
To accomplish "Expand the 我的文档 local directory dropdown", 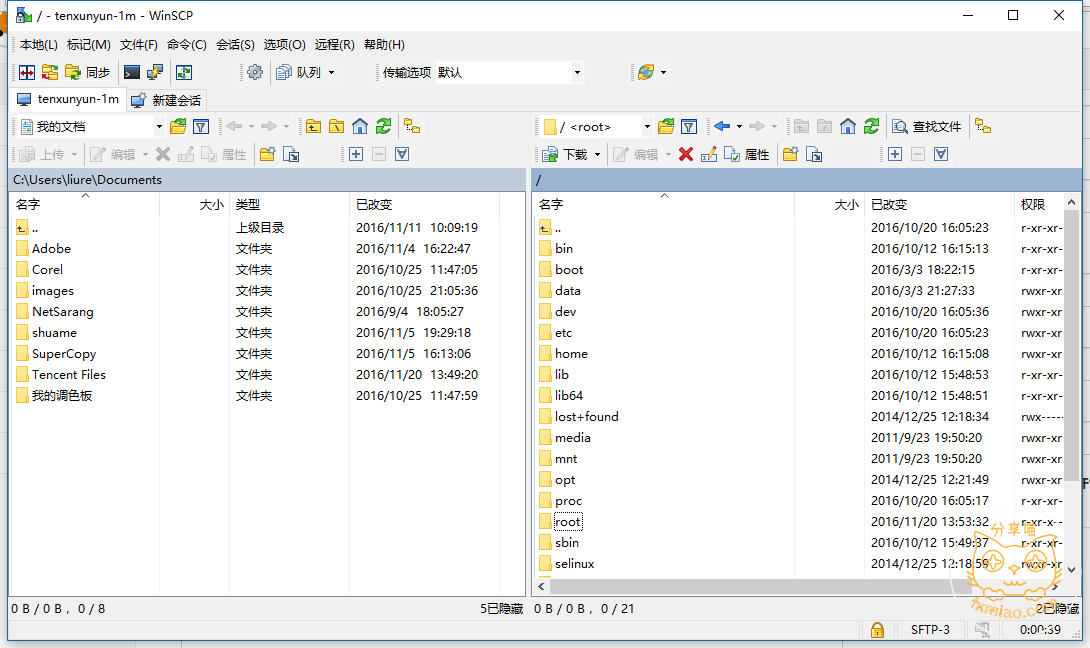I will coord(158,127).
